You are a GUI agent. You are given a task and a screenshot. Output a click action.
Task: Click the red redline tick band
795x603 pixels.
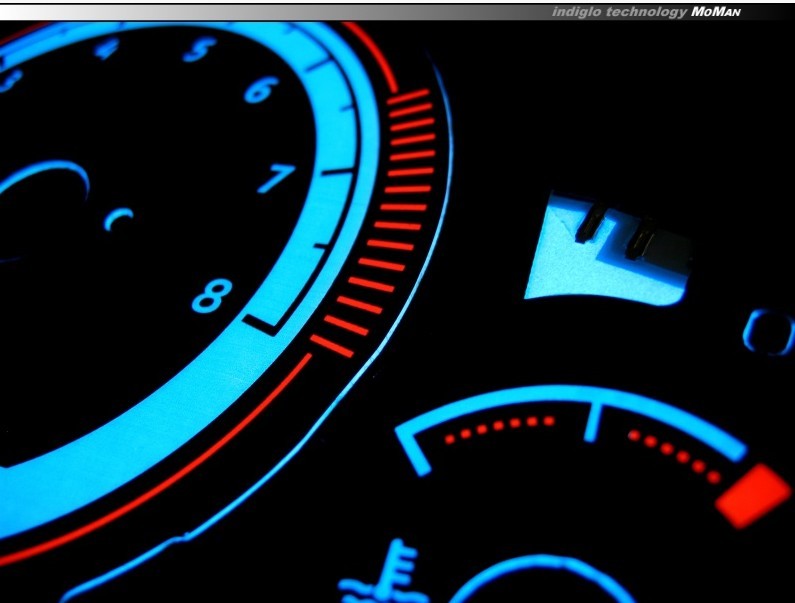click(385, 220)
